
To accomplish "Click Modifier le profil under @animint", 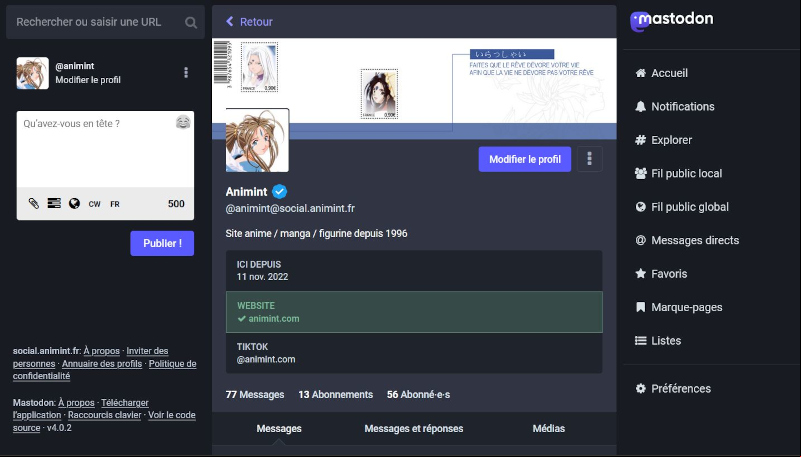I will [88, 80].
